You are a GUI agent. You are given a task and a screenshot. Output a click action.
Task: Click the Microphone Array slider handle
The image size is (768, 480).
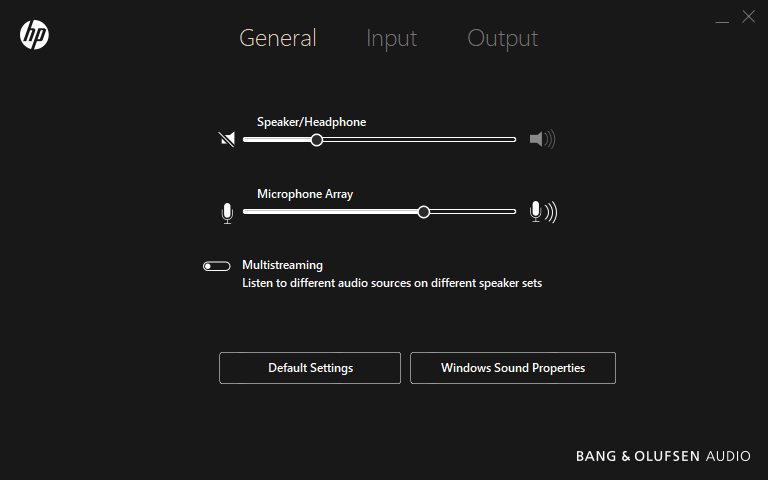[424, 212]
